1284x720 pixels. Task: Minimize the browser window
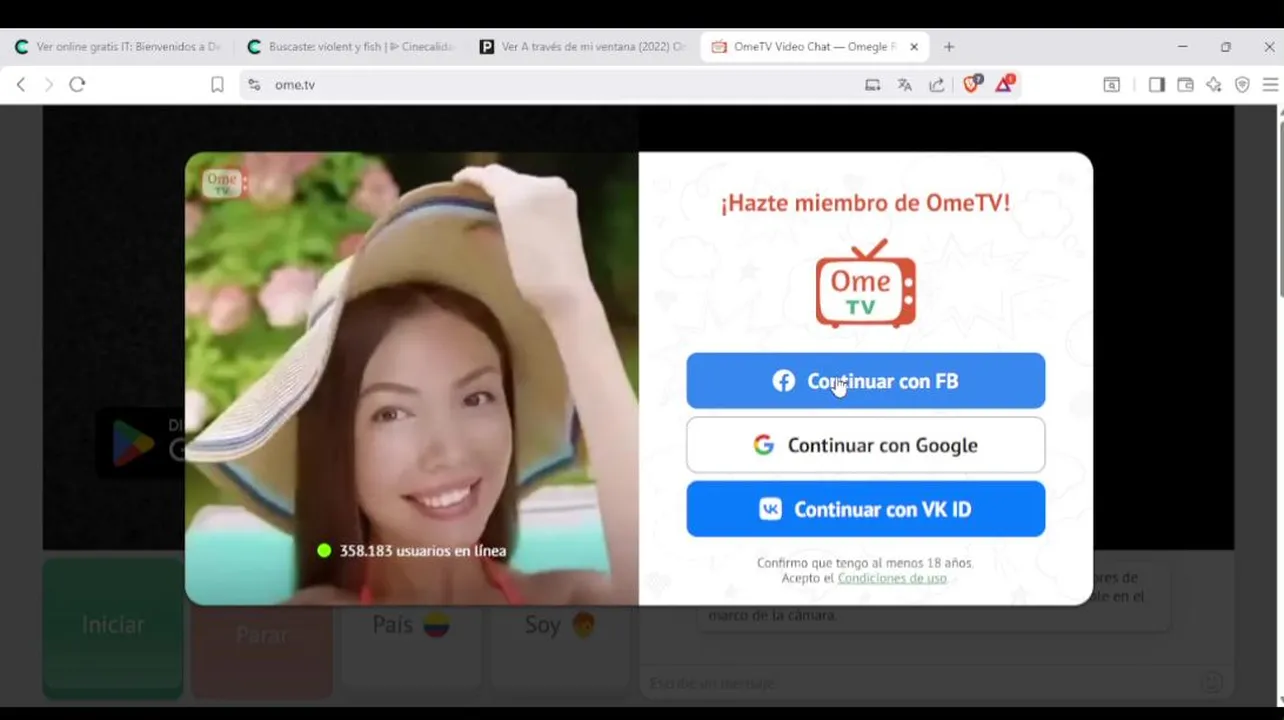(1182, 47)
